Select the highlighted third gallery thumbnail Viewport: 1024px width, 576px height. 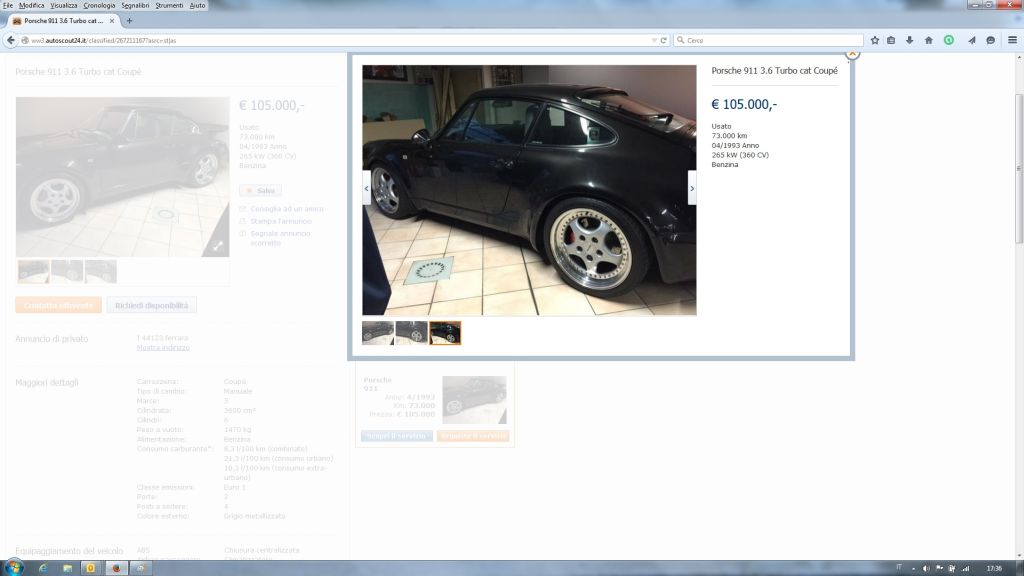pos(445,332)
